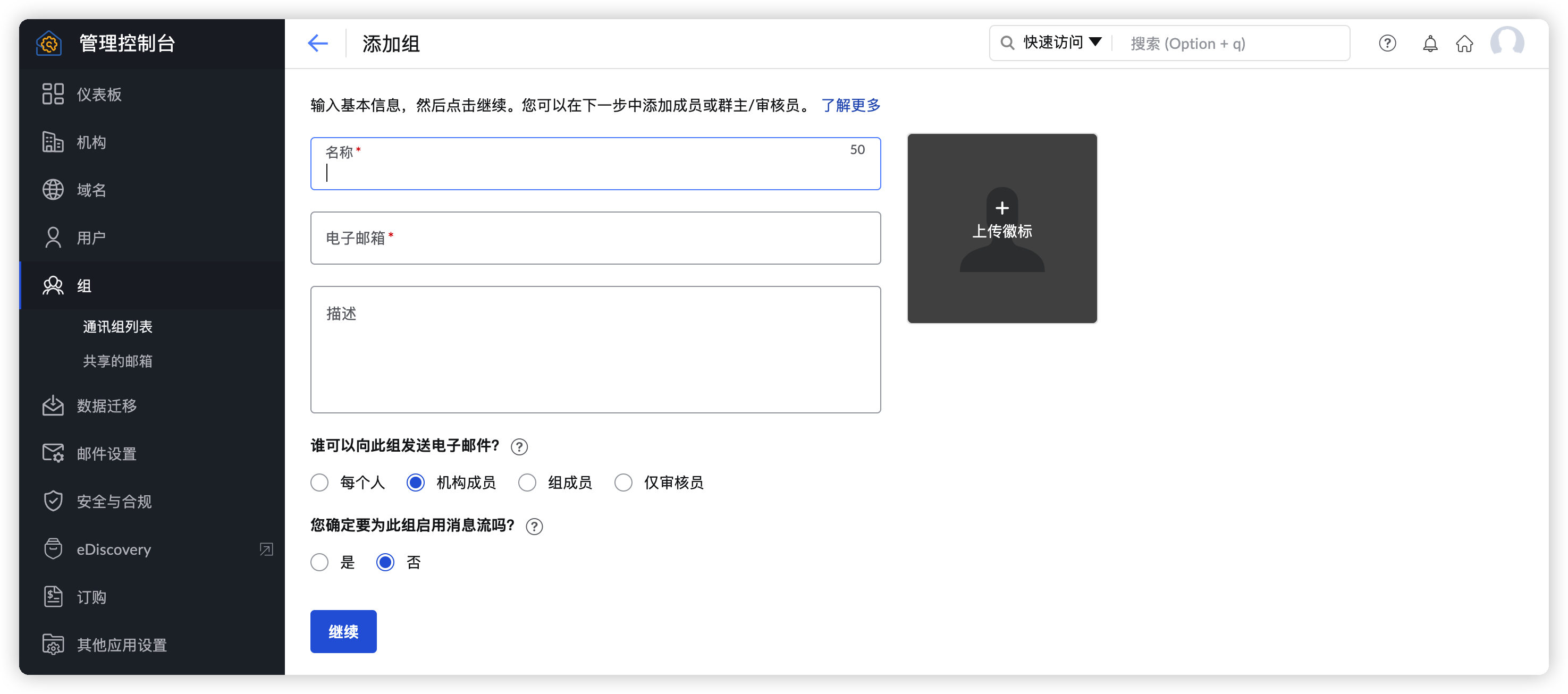Screen dimensions: 1568x694
Task: Open 邮件设置 in the sidebar
Action: 106,453
